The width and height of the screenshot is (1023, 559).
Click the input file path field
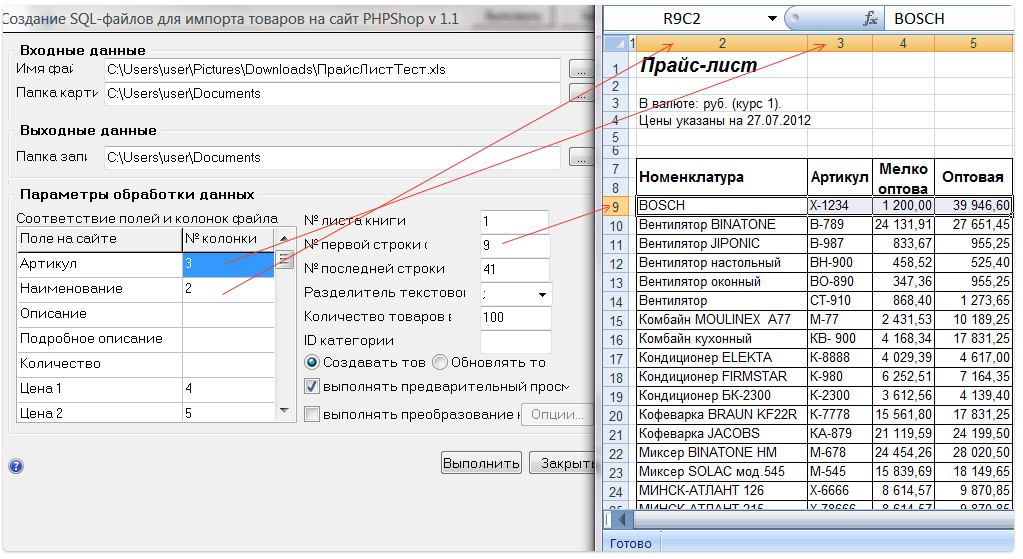coord(332,70)
